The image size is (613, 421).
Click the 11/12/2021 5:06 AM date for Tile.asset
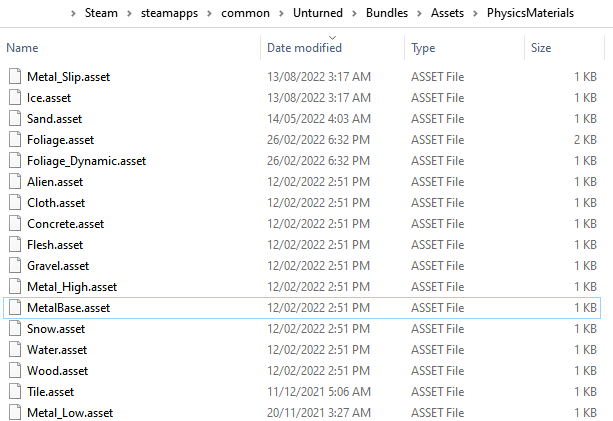tap(319, 392)
